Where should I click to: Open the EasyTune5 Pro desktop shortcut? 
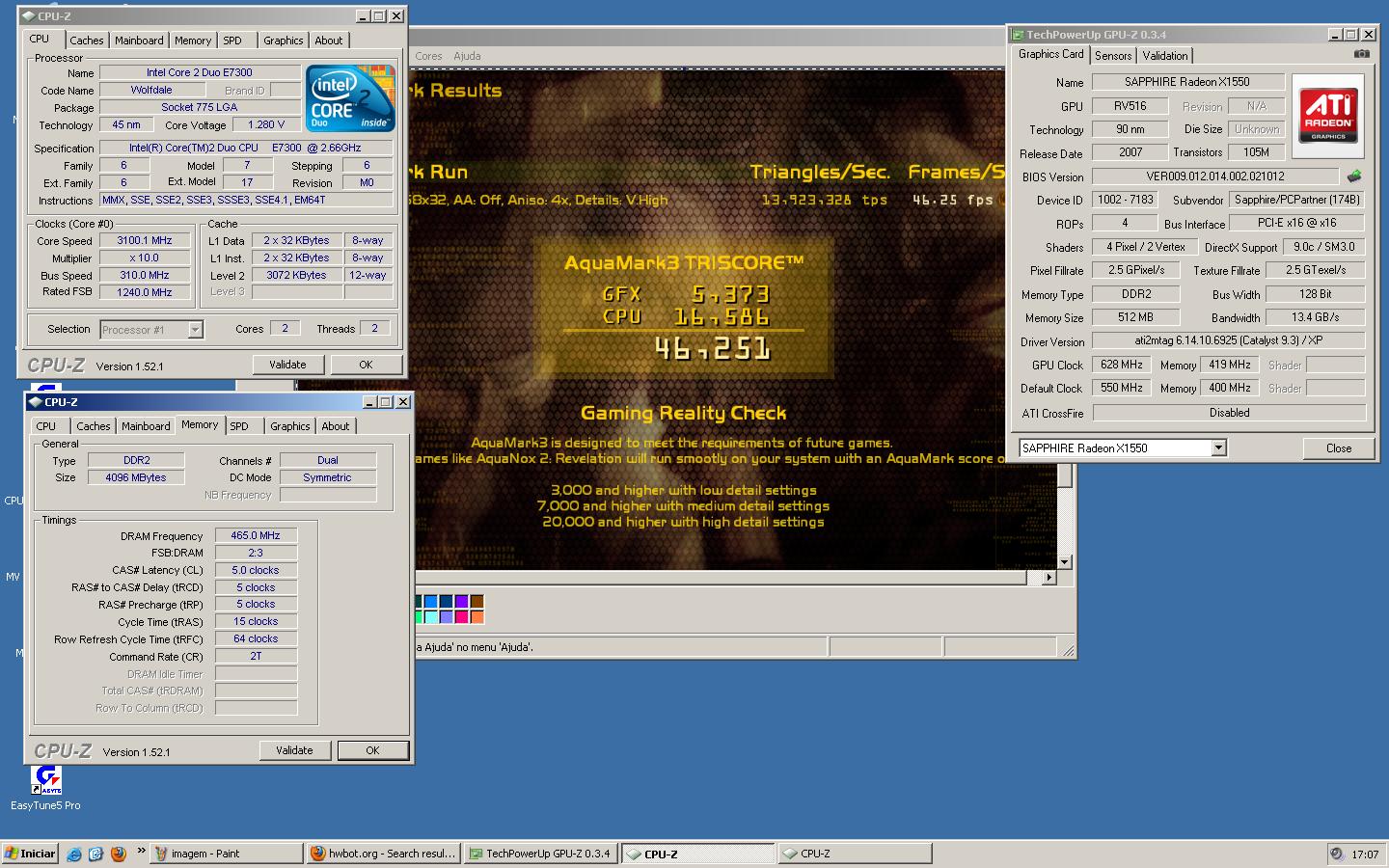pyautogui.click(x=45, y=788)
